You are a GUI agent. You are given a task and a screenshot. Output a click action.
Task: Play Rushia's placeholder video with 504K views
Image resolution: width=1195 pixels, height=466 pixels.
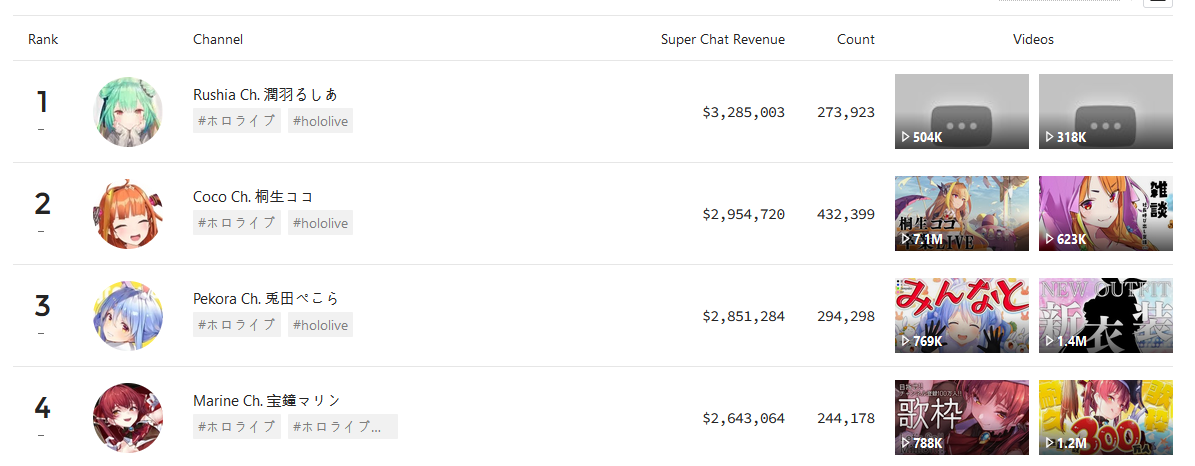(x=961, y=111)
